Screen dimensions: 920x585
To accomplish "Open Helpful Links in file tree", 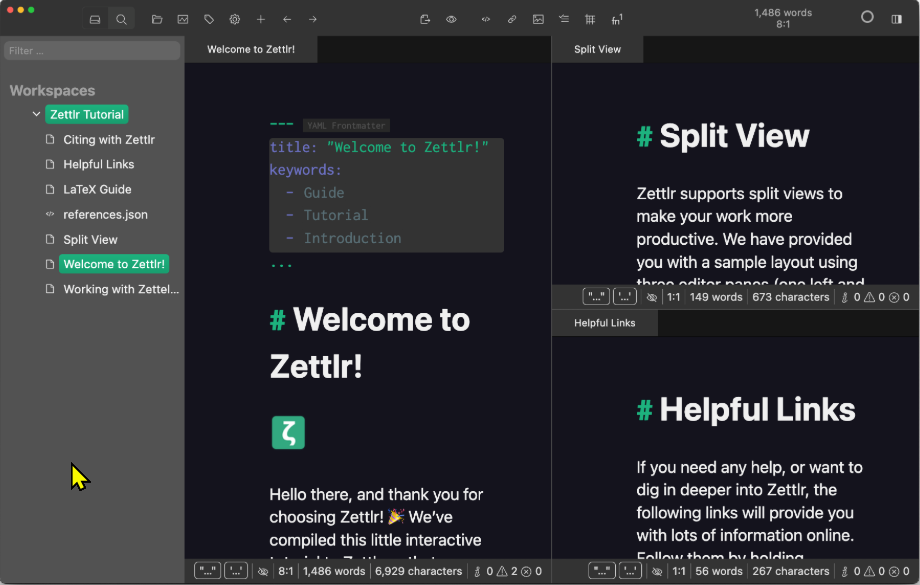I will [99, 164].
